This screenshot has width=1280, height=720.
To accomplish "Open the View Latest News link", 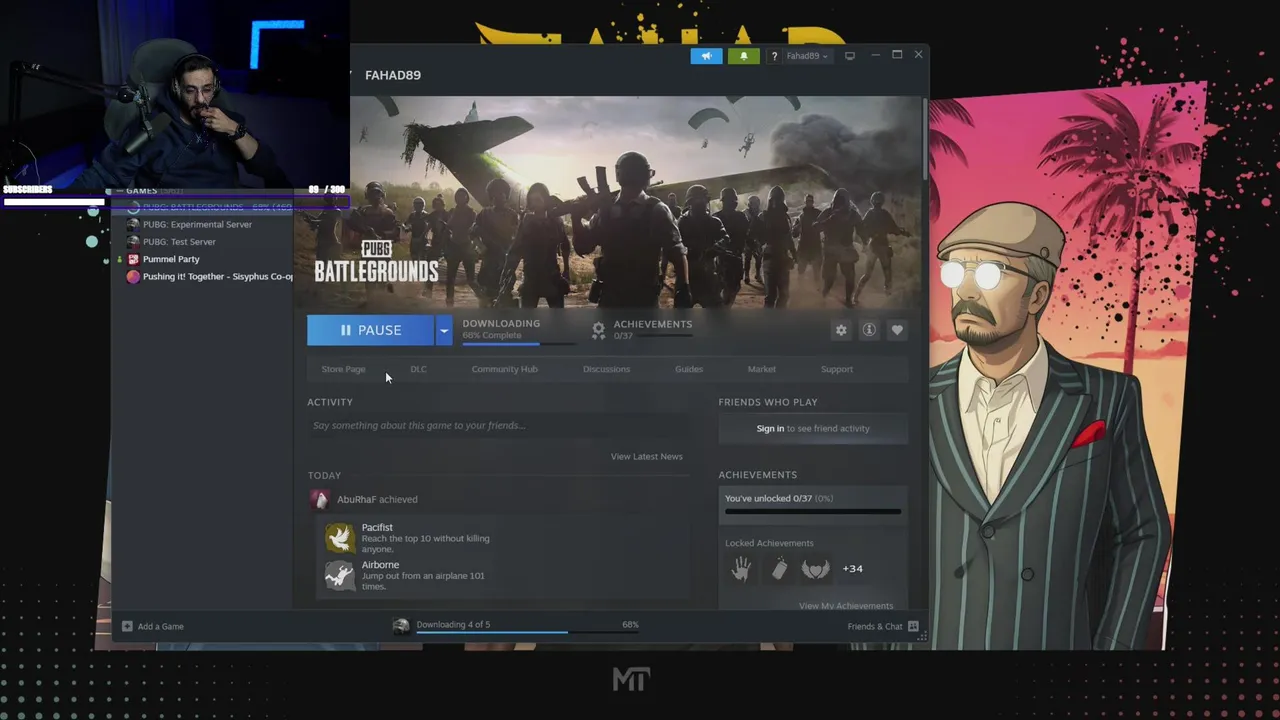I will coord(646,456).
